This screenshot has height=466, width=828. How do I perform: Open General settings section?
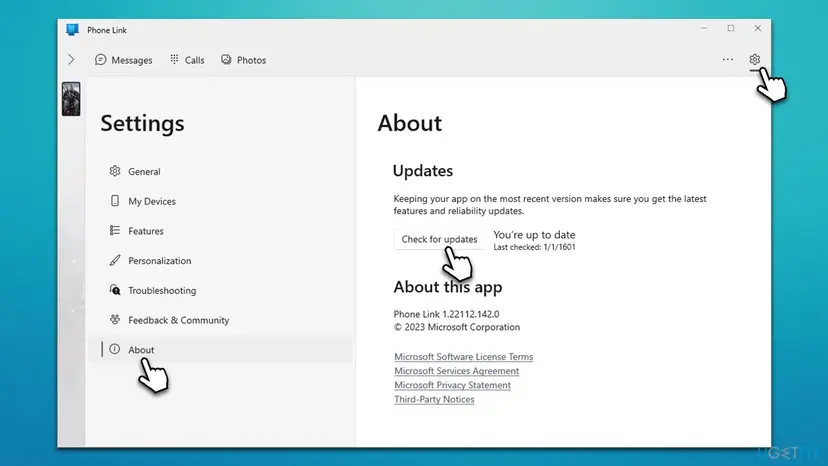(x=221, y=172)
